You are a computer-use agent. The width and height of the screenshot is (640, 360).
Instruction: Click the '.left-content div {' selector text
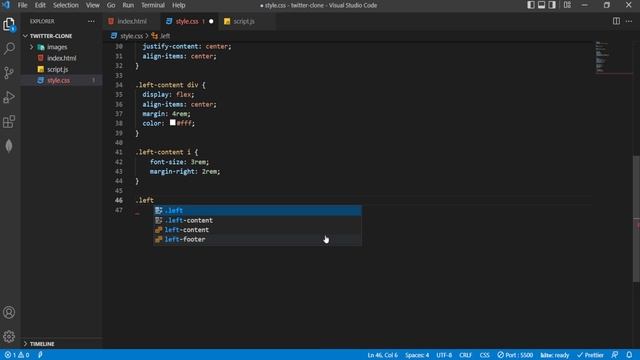(171, 85)
